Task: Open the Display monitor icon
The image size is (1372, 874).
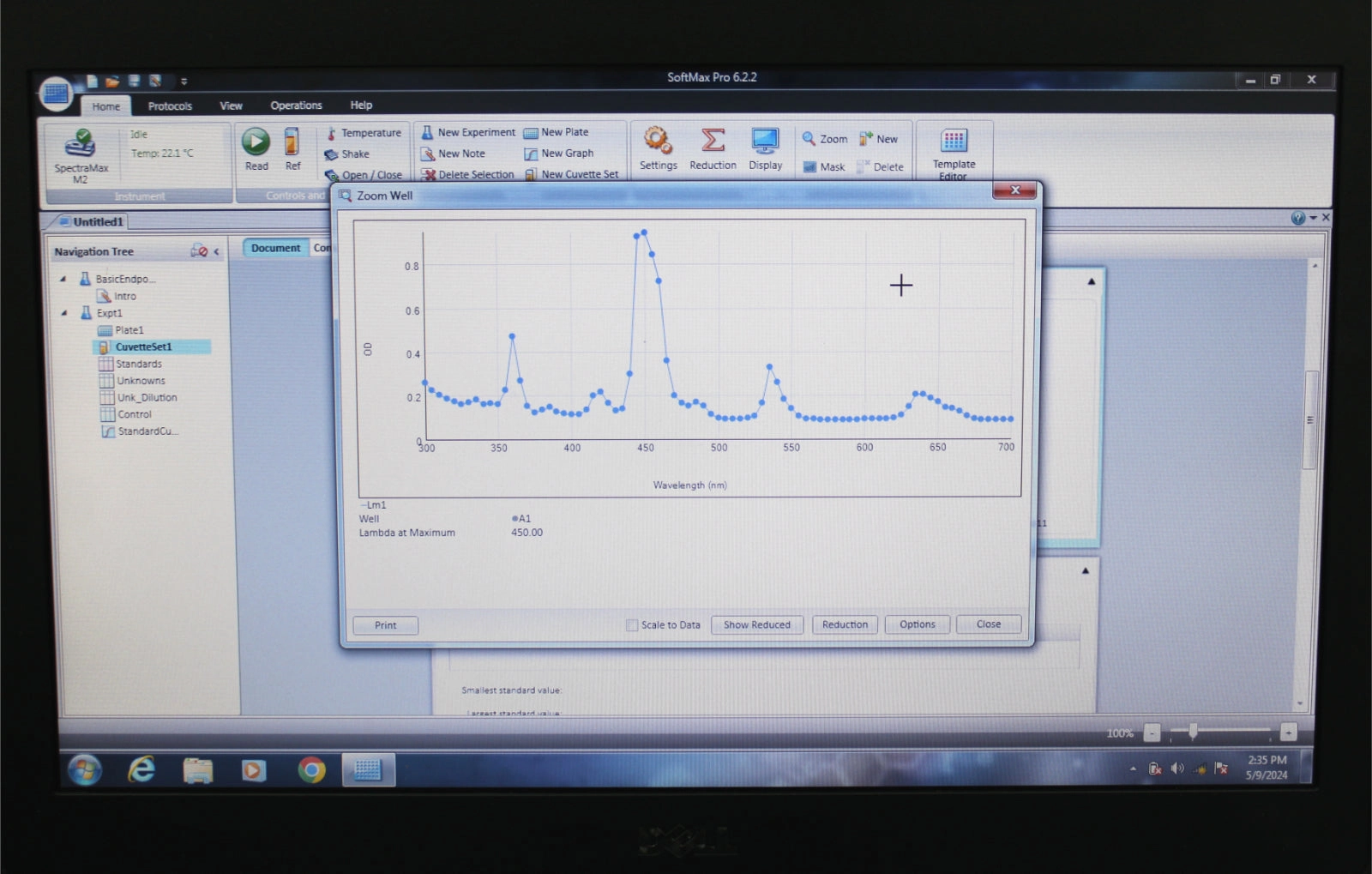Action: 765,142
